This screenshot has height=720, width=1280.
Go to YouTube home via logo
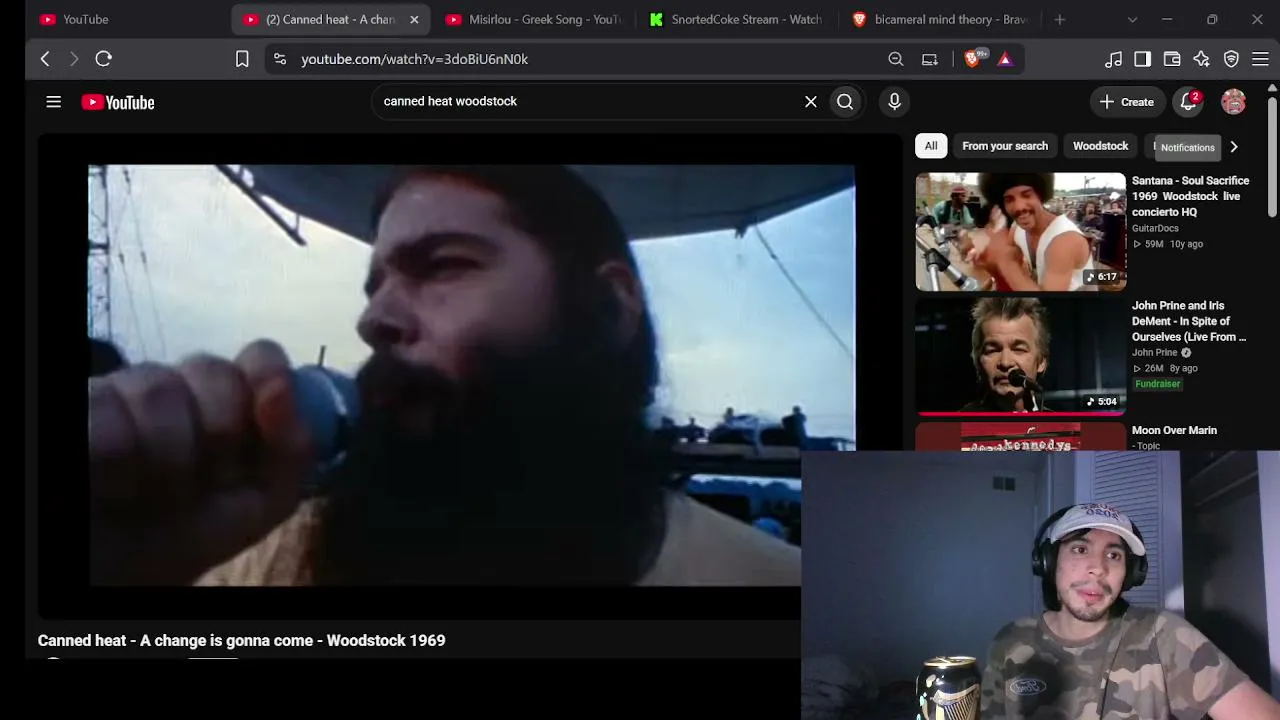[x=118, y=102]
